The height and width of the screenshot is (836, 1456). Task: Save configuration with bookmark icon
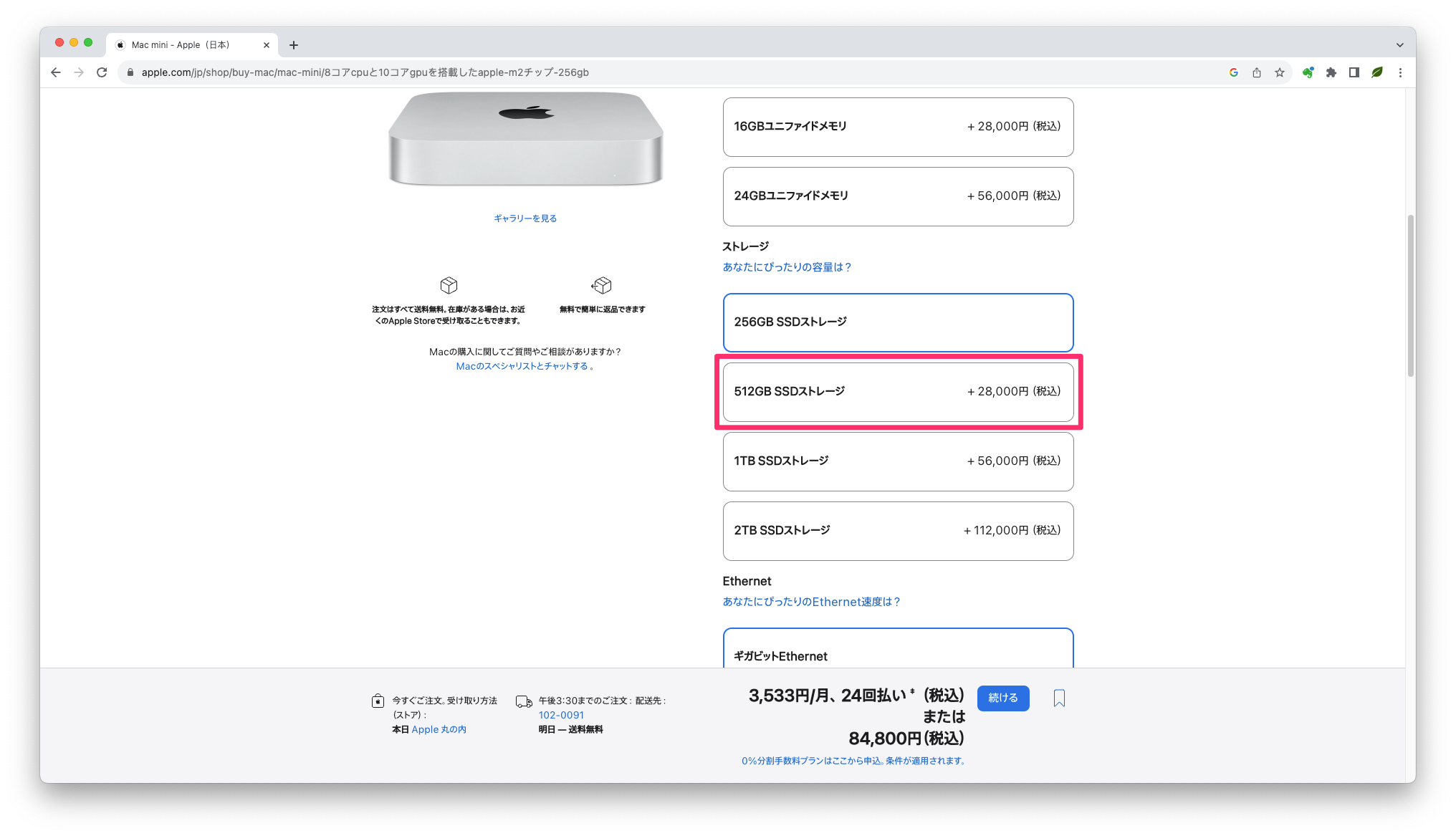tap(1059, 698)
